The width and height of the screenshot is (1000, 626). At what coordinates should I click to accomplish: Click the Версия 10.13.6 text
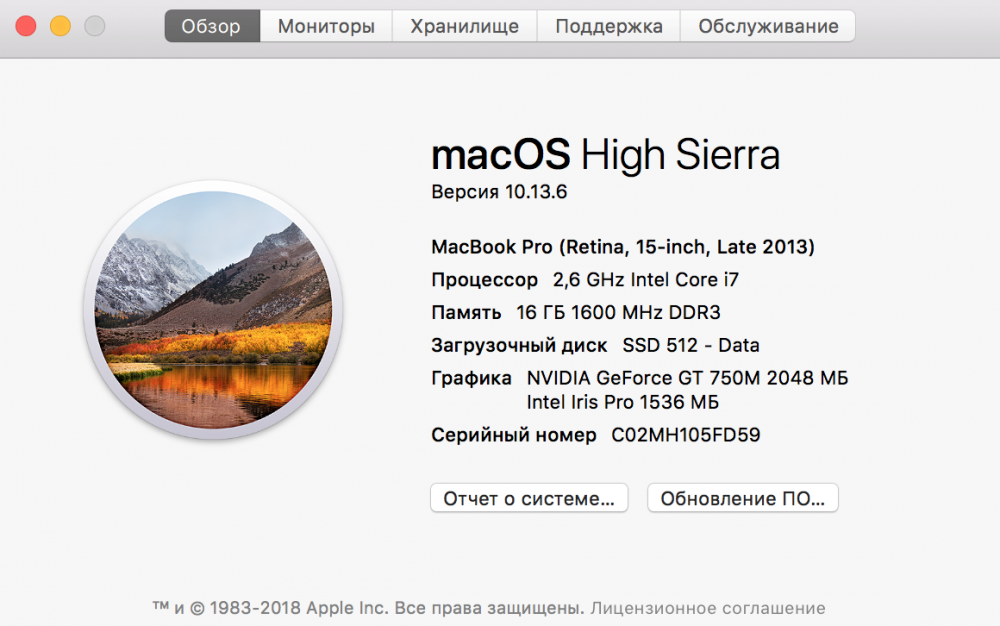[x=499, y=192]
